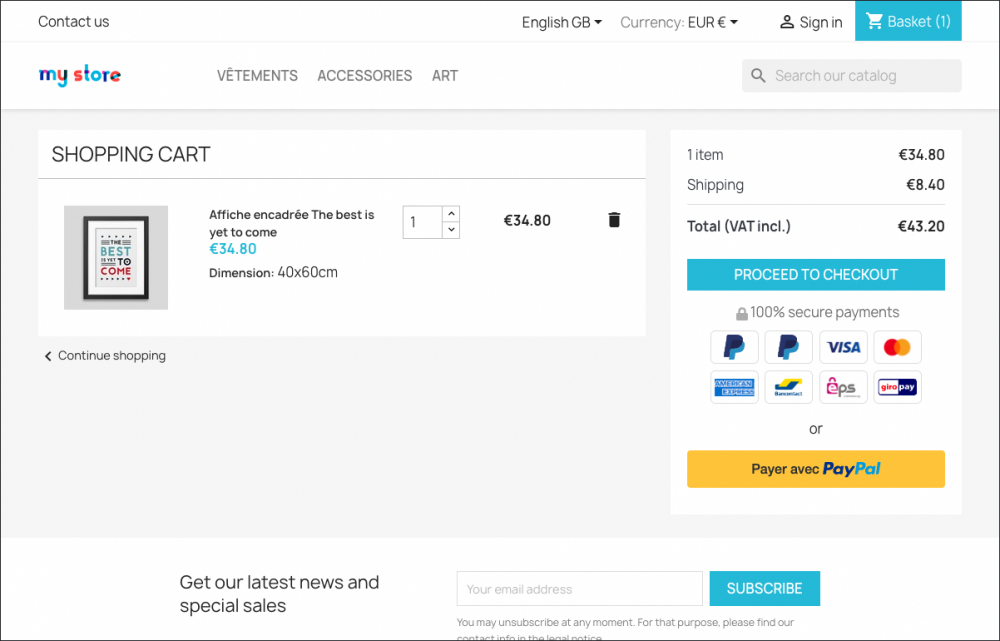The width and height of the screenshot is (1000, 641).
Task: Click the American Express payment icon
Action: click(734, 387)
